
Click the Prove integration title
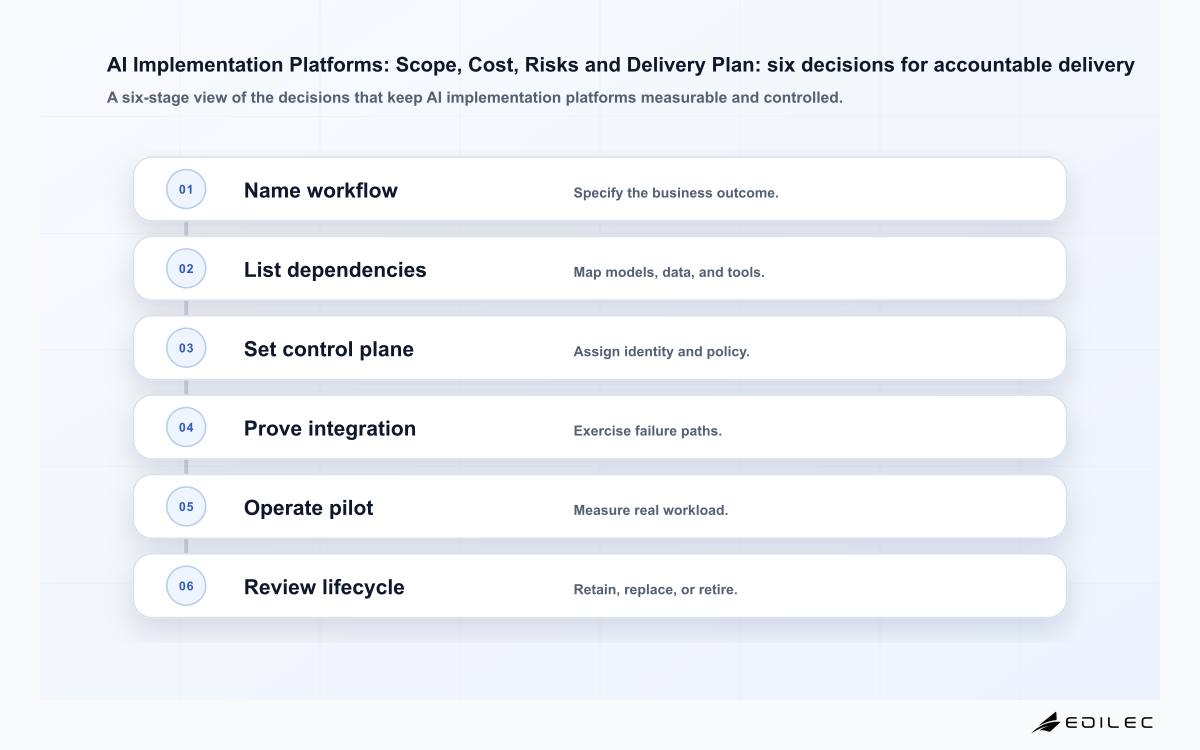[330, 428]
